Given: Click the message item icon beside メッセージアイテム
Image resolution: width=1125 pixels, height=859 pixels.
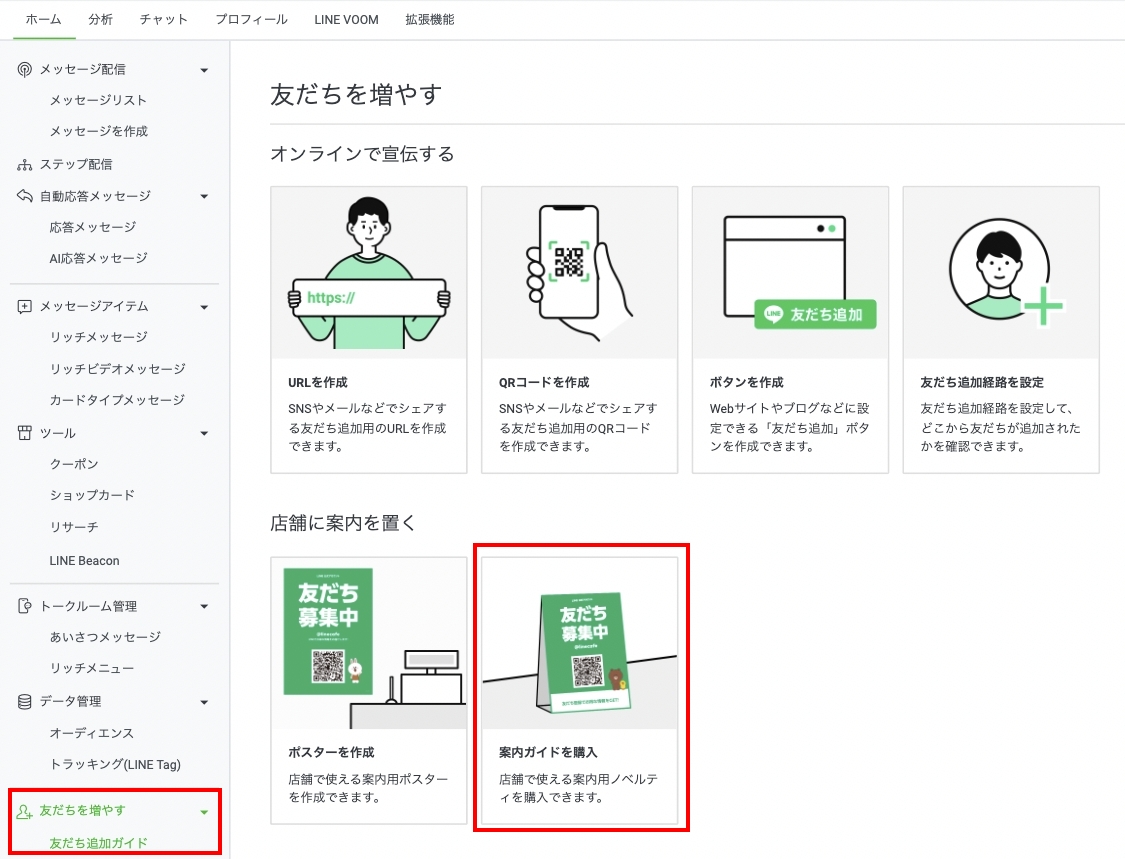Looking at the screenshot, I should click(x=25, y=306).
